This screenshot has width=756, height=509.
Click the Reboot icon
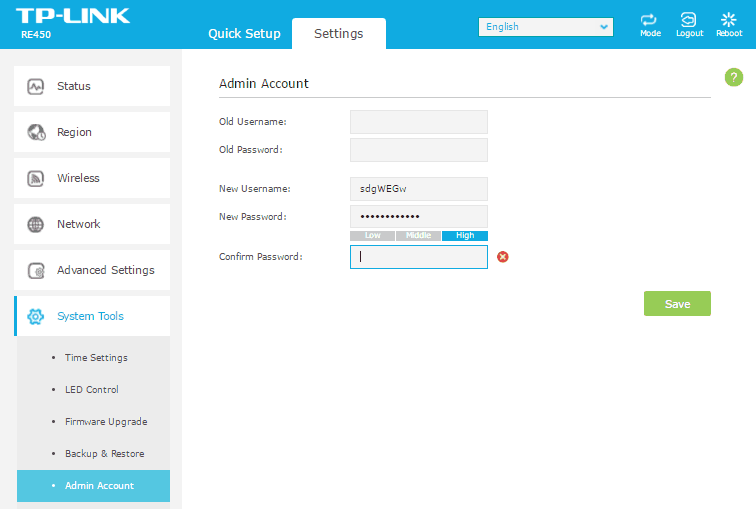[729, 21]
